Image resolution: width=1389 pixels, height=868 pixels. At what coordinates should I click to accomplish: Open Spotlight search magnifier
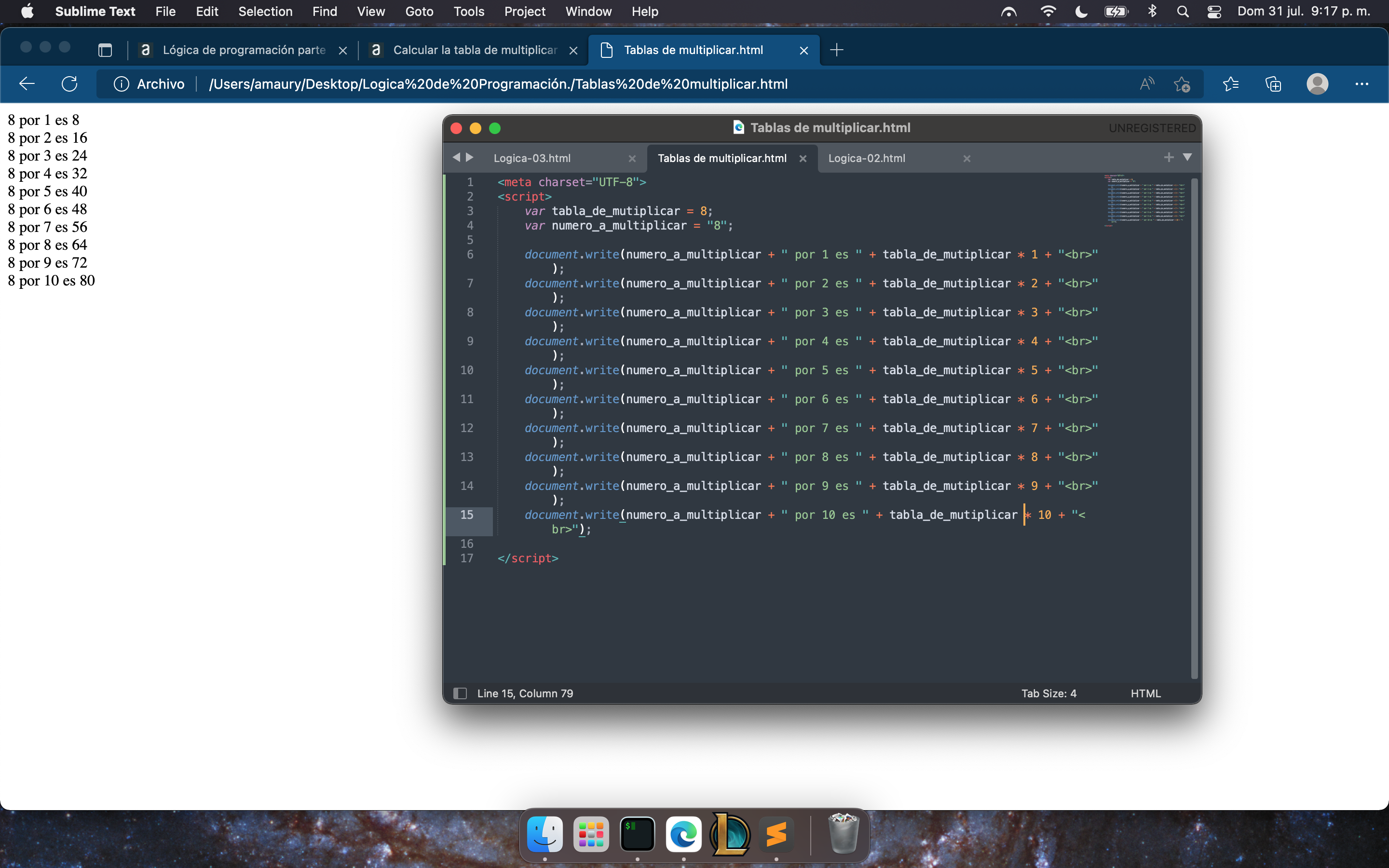pos(1183,12)
